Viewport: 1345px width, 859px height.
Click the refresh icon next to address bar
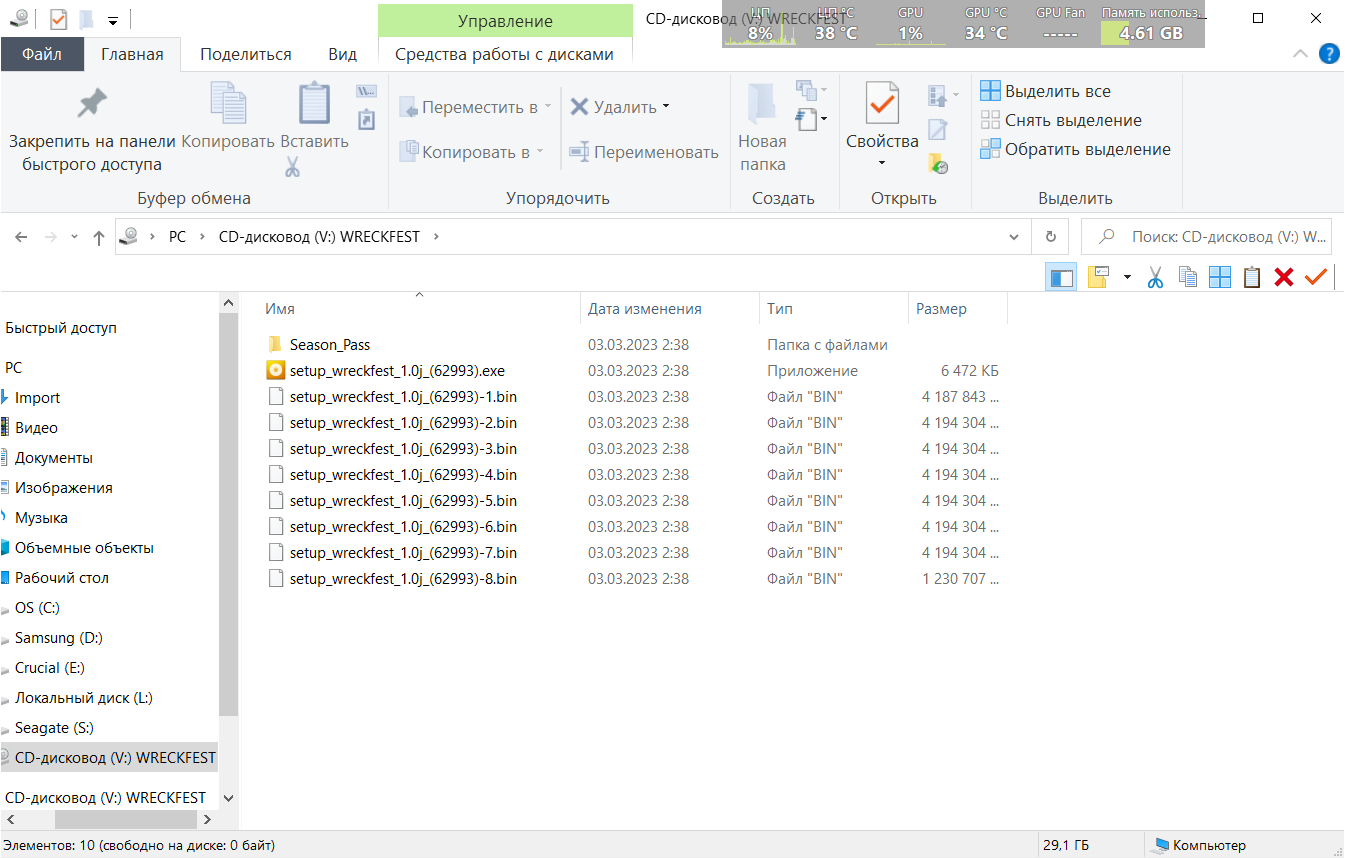tap(1050, 237)
